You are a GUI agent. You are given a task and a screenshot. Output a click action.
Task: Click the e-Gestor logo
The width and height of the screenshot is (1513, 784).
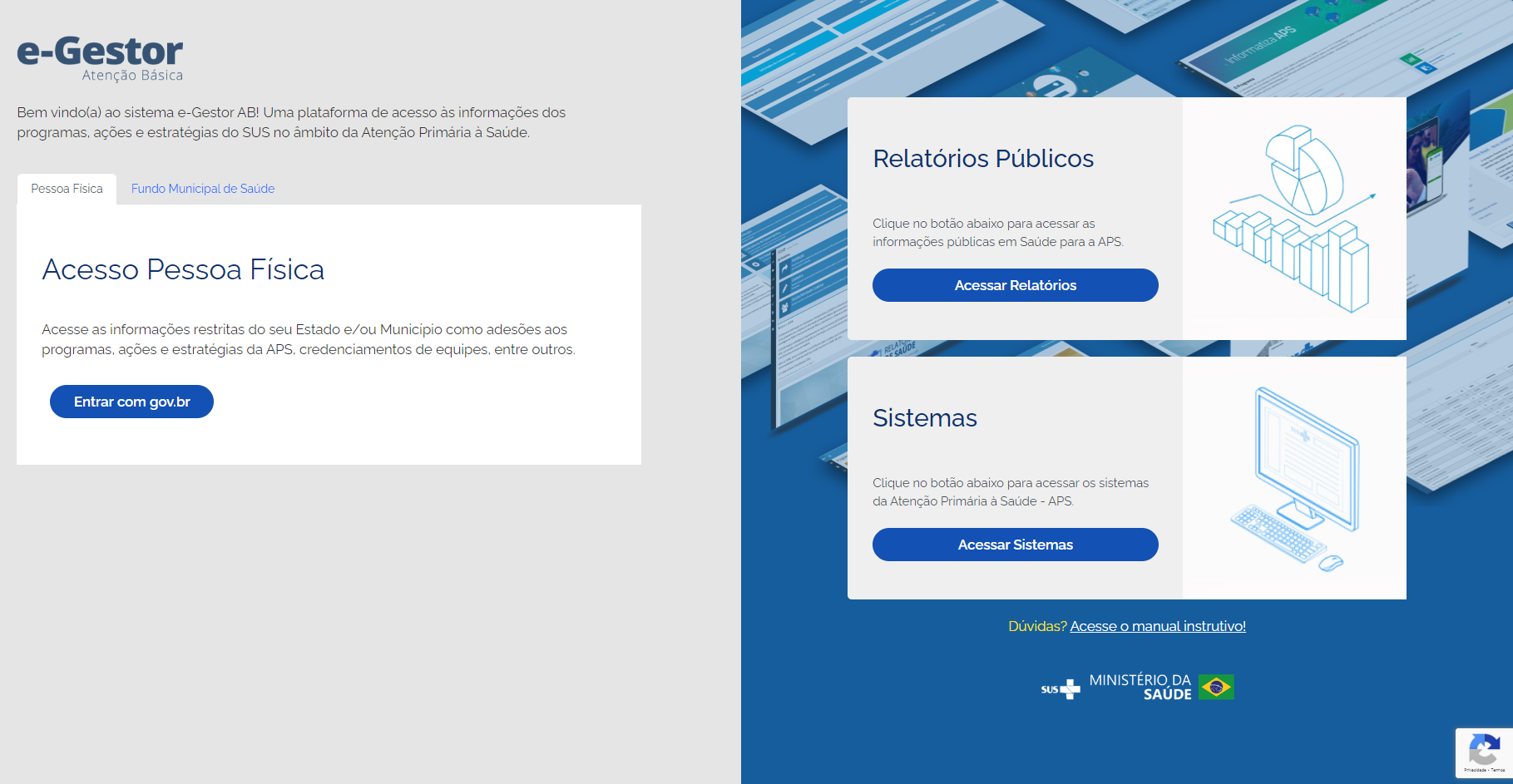coord(100,52)
